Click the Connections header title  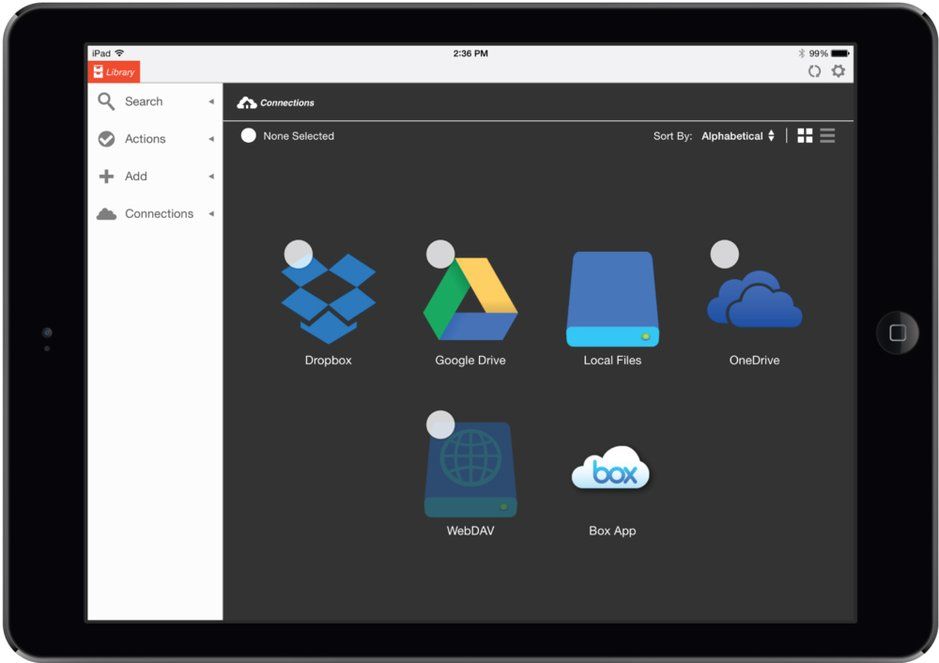coord(287,103)
